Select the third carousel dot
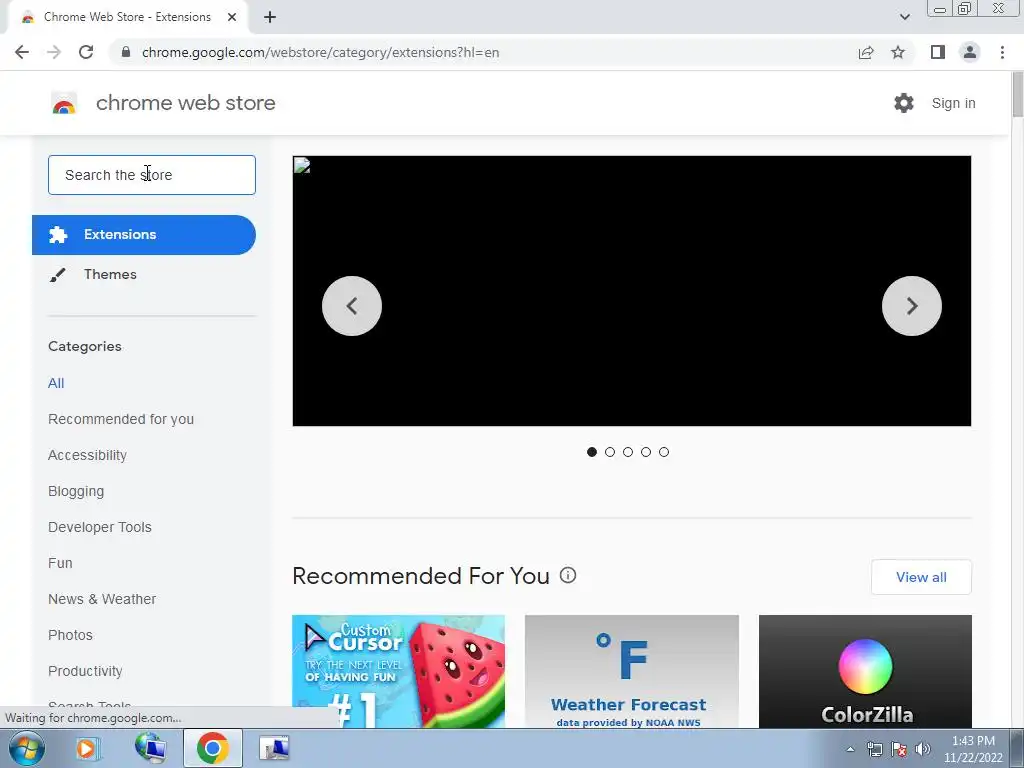1024x768 pixels. click(x=628, y=452)
